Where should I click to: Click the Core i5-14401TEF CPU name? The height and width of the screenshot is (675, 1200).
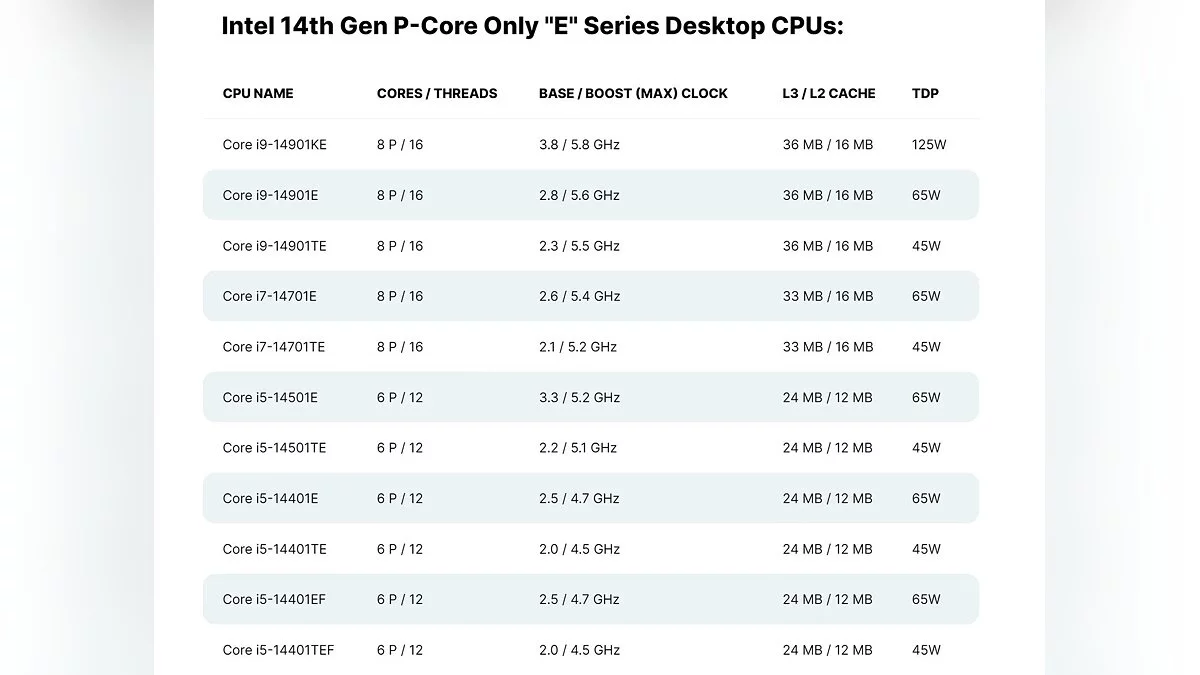pos(278,650)
